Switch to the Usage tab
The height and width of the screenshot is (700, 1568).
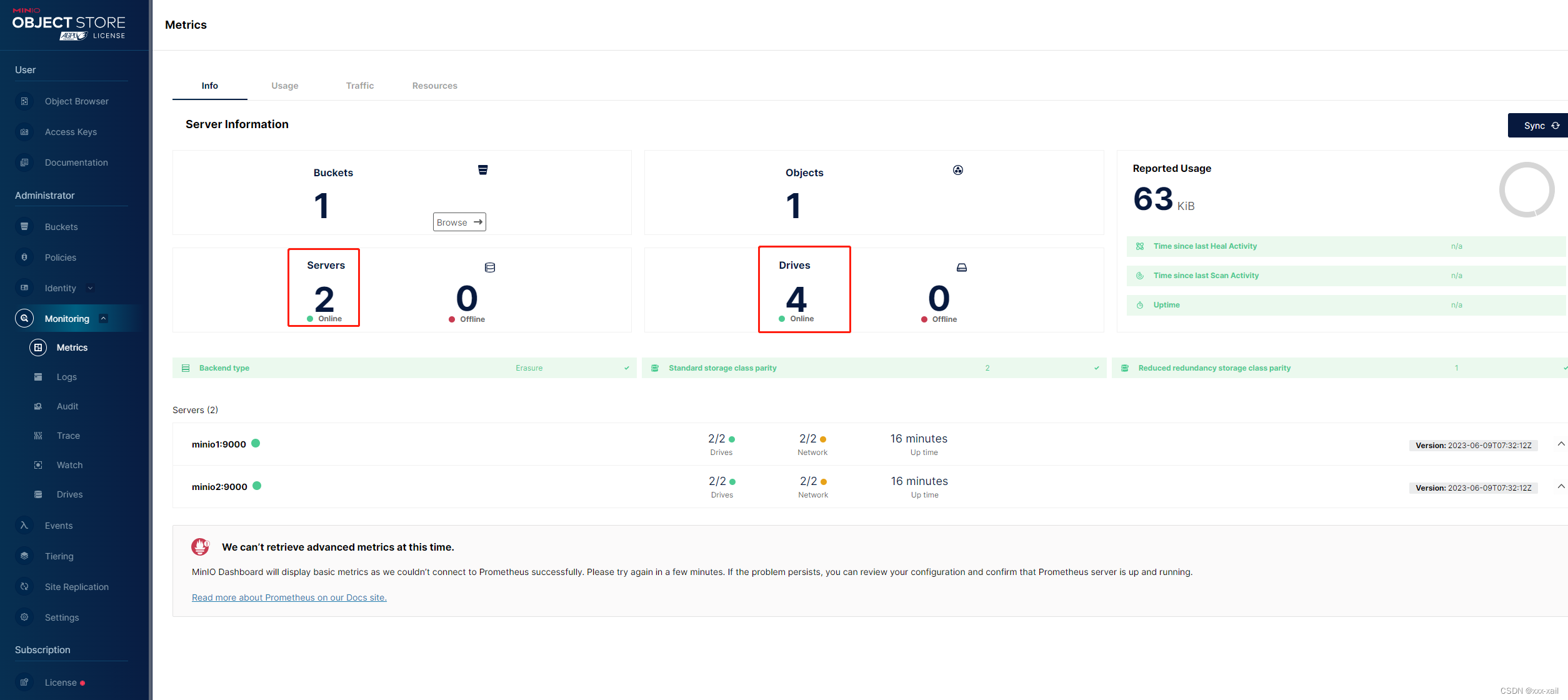point(284,86)
